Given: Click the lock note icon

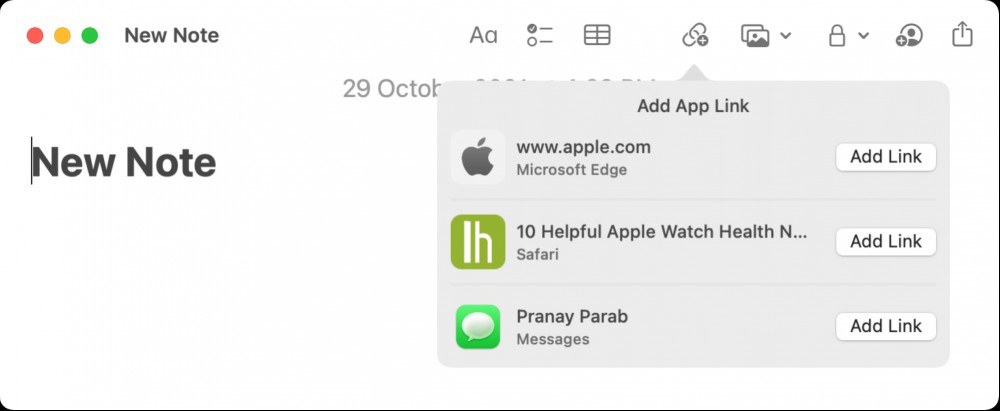Looking at the screenshot, I should click(x=836, y=35).
